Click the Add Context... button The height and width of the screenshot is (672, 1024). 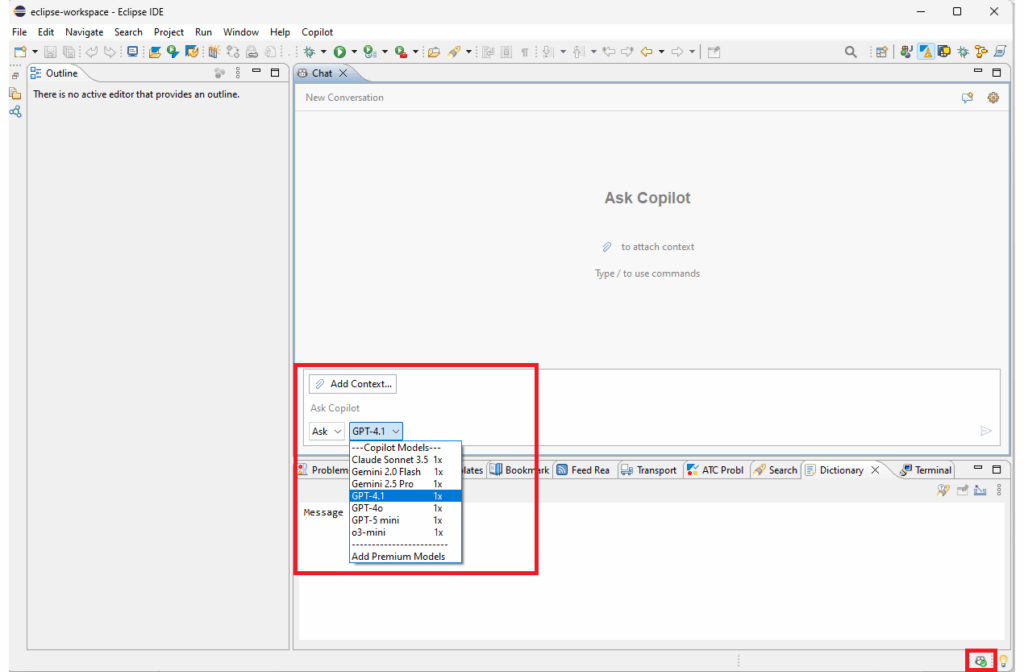click(353, 384)
